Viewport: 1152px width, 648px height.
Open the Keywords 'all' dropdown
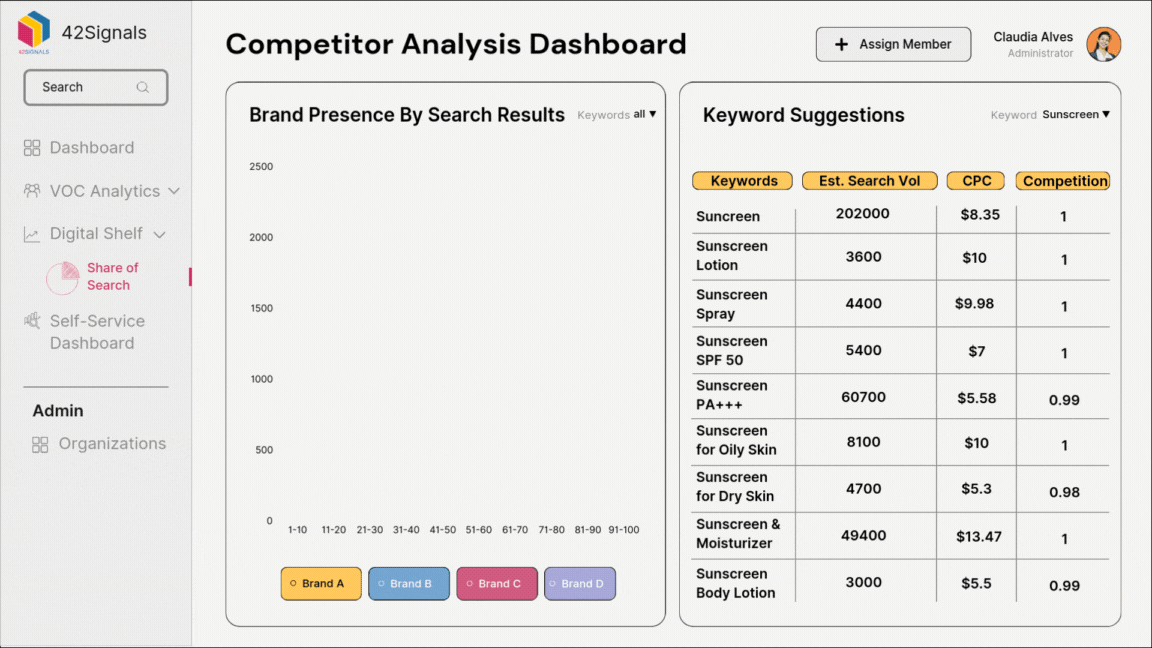tap(644, 114)
